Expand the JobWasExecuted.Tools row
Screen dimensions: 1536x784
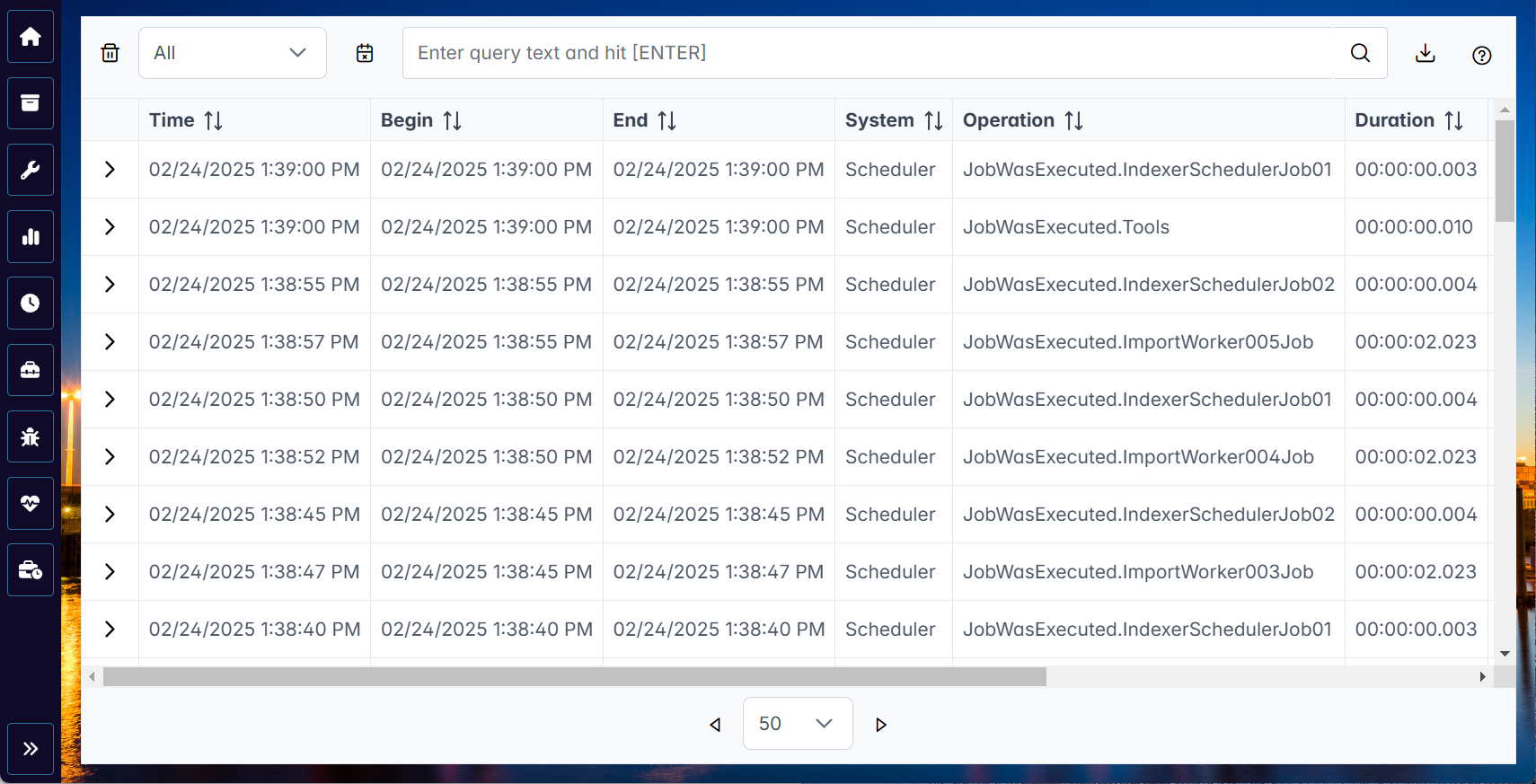[110, 227]
